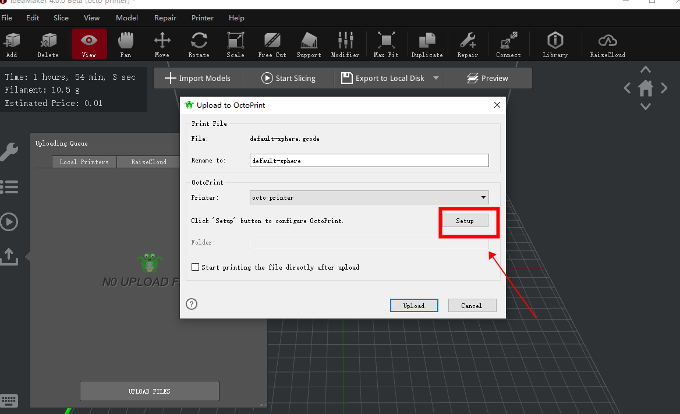Screen dimensions: 680x414
Task: Rotate view with the left arrow
Action: point(627,88)
